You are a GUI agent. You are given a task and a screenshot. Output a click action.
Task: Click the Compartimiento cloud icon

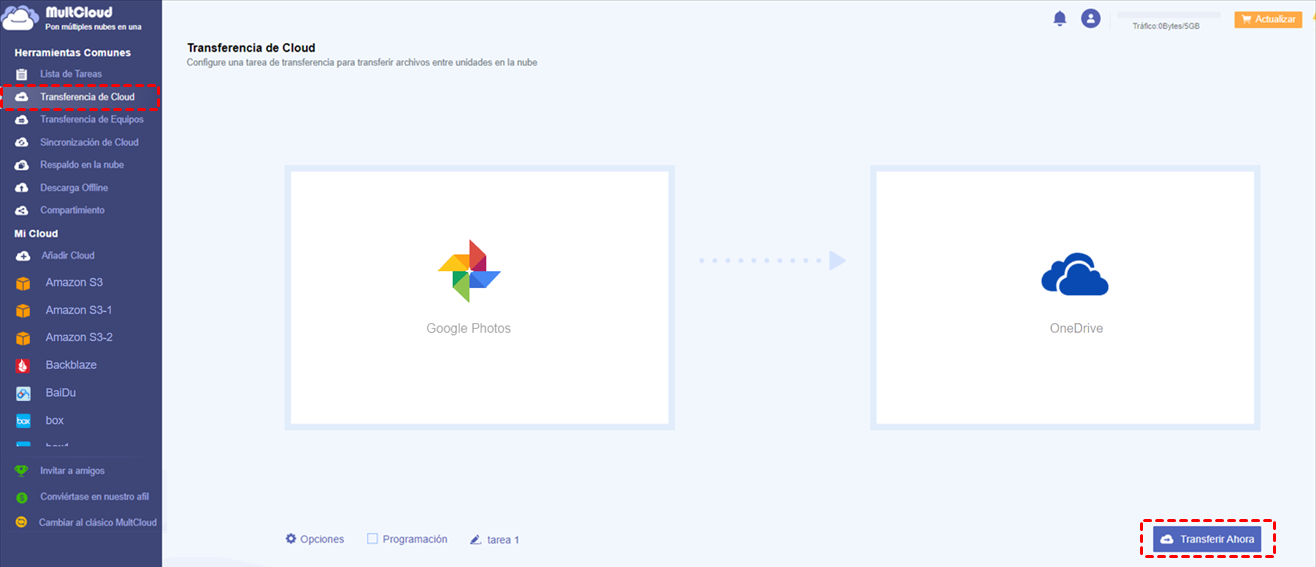[22, 210]
